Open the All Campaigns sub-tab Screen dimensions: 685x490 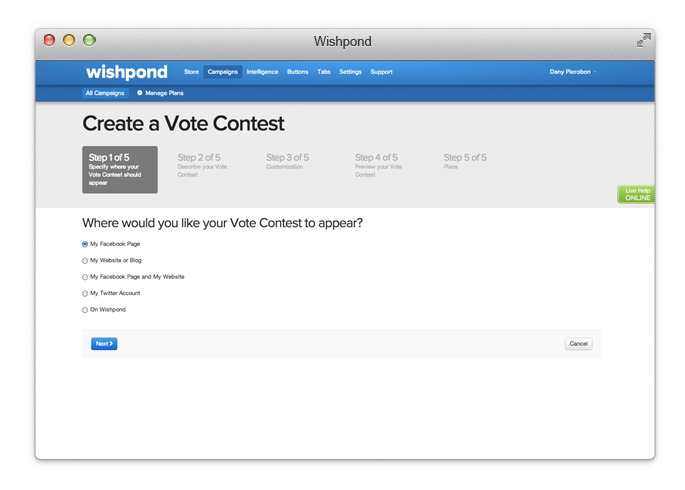tap(105, 93)
